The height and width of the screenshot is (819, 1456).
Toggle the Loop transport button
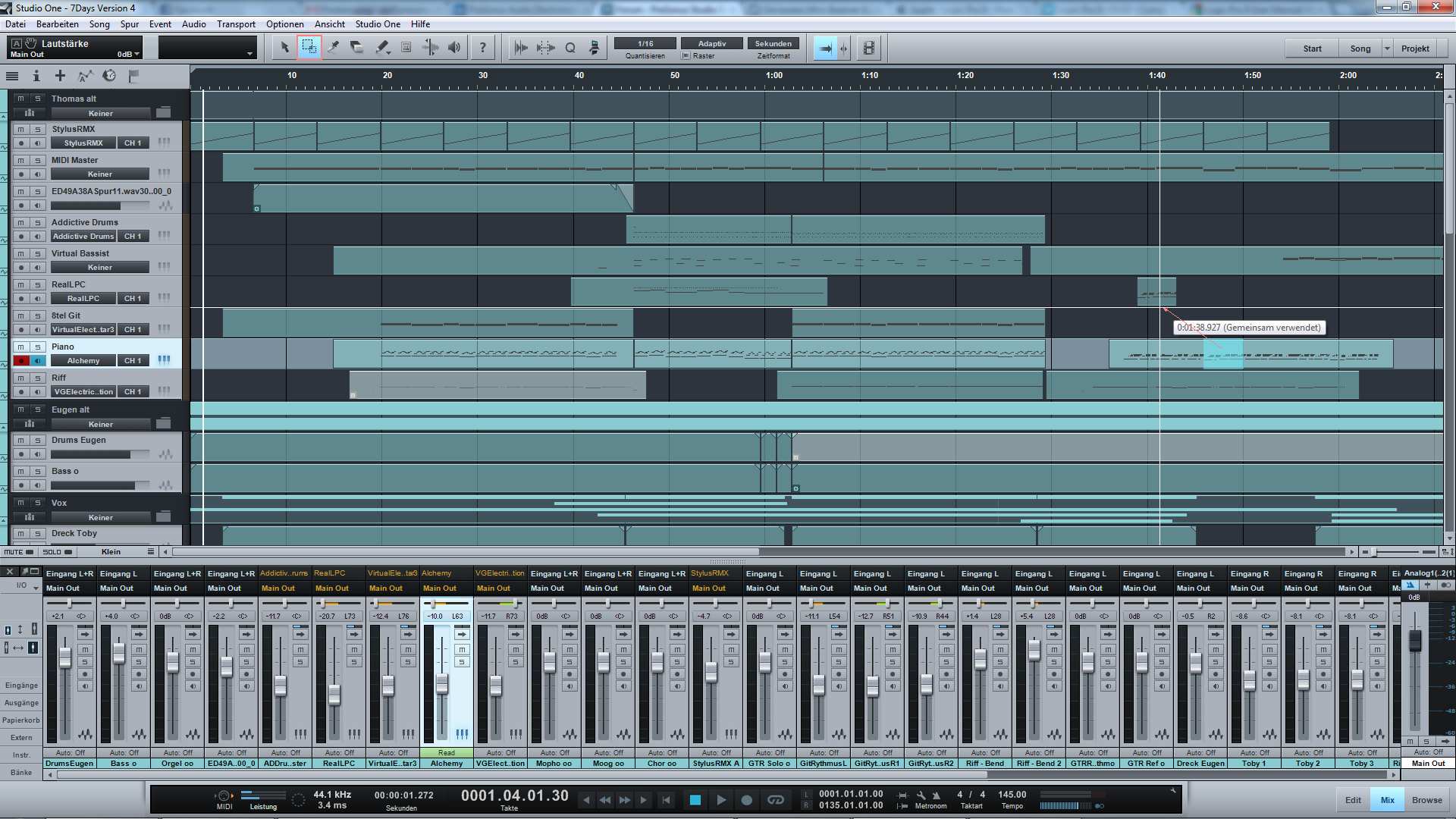click(775, 799)
